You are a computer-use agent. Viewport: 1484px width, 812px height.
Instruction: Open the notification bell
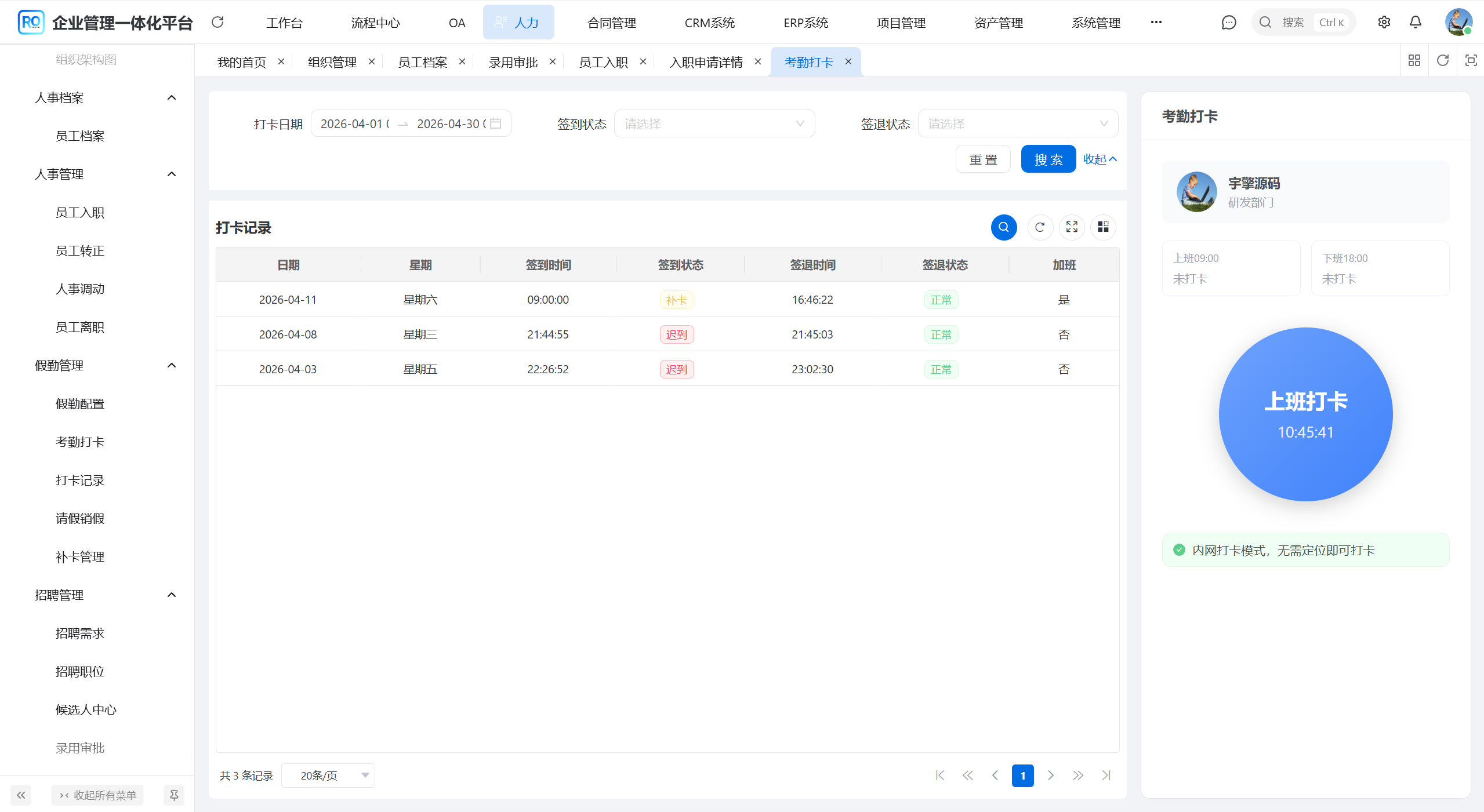(1415, 23)
